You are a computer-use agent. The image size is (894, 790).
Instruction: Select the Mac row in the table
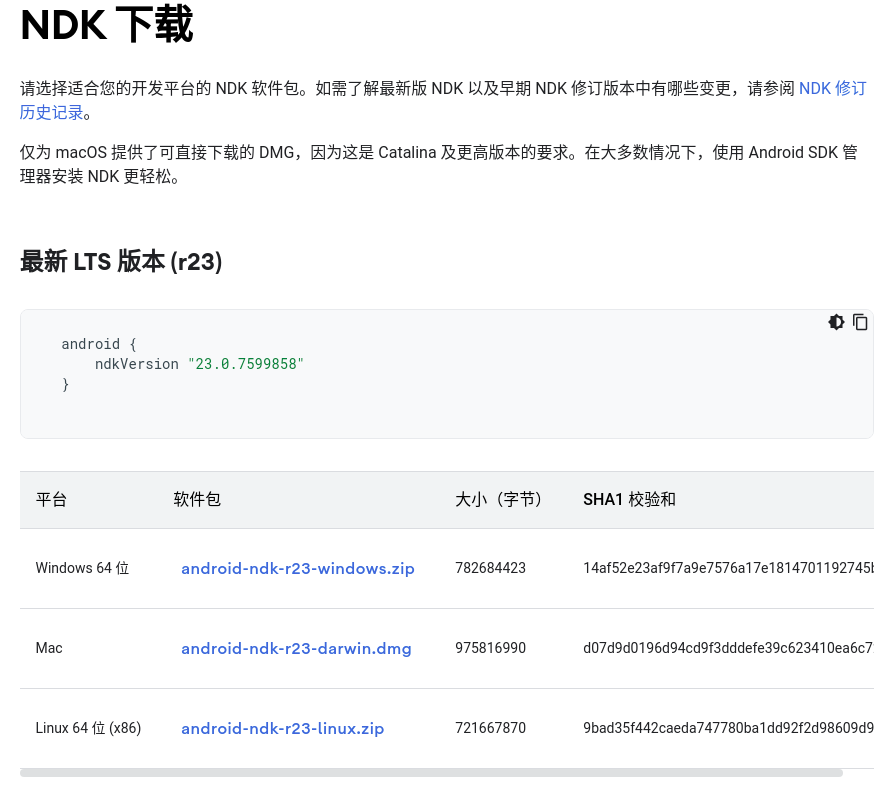pyautogui.click(x=48, y=648)
